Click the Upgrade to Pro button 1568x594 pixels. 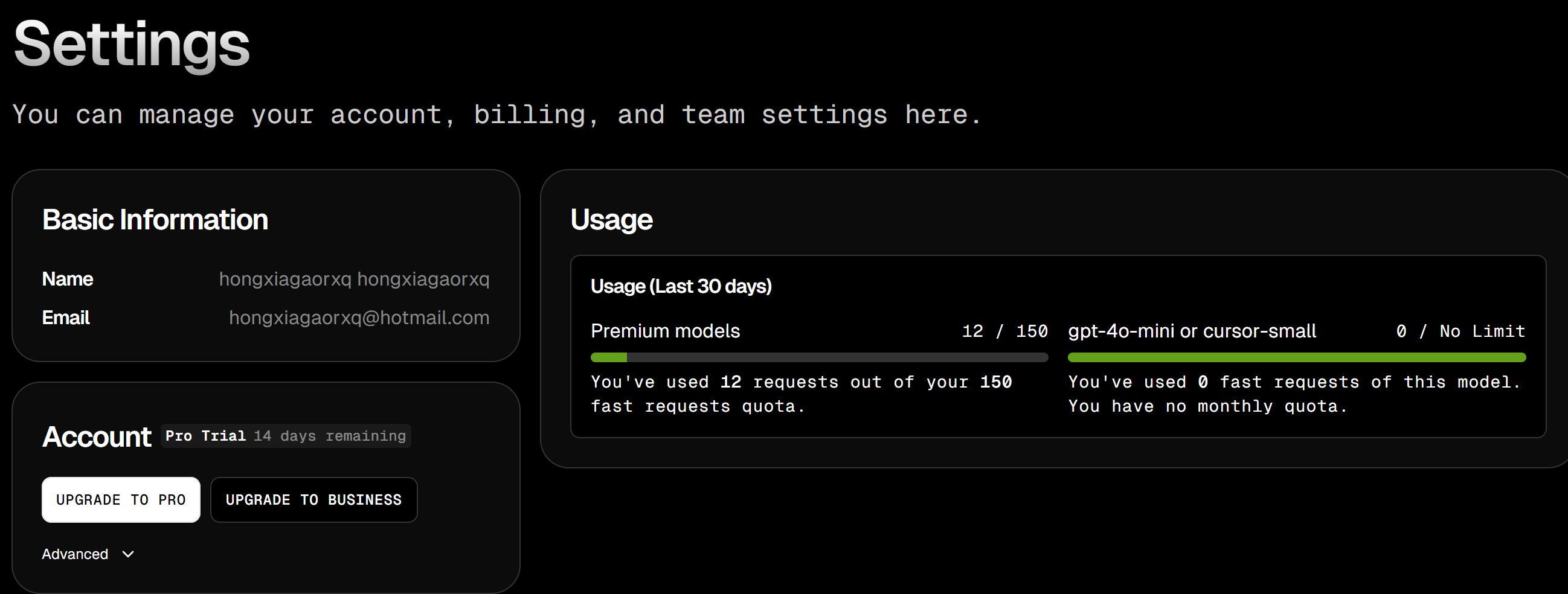(x=121, y=500)
